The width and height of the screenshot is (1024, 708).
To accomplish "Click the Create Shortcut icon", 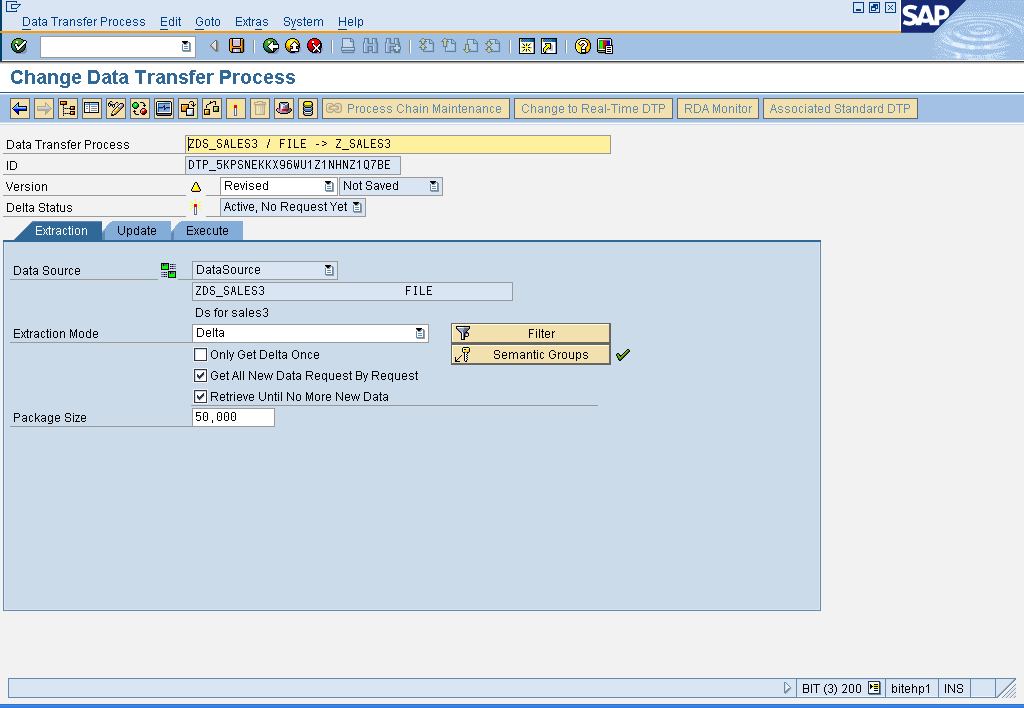I will click(x=549, y=46).
